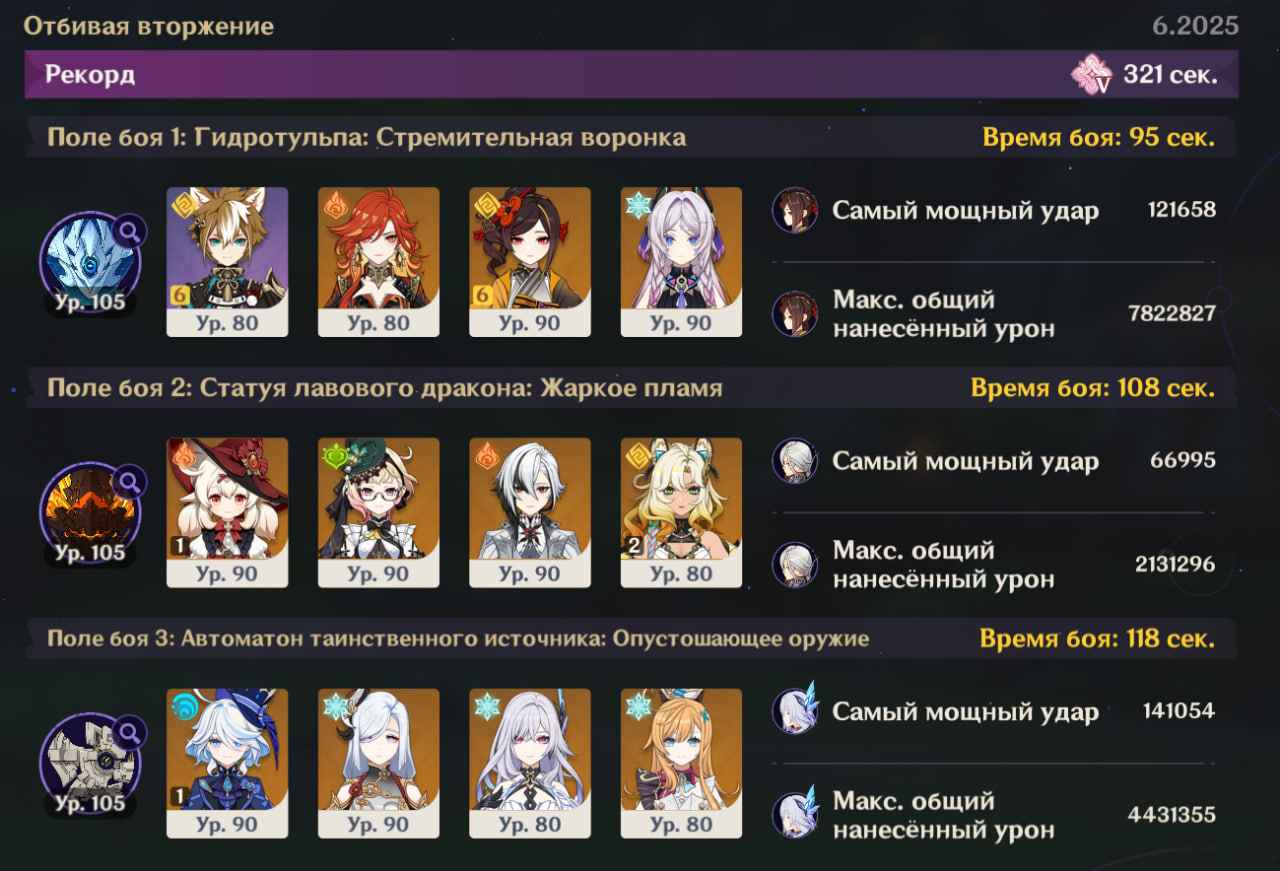
Task: Select the white-haired Pyro character in battlefield 2
Action: coord(530,512)
